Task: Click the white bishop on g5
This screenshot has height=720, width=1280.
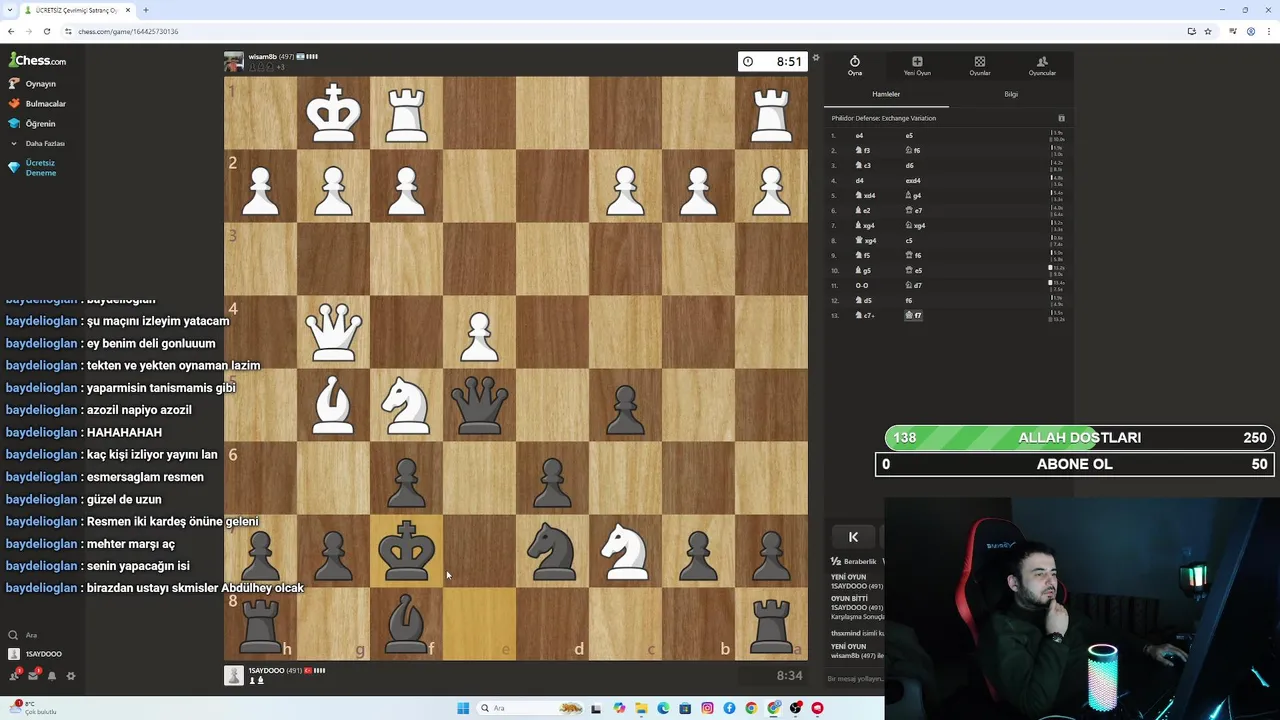Action: (x=333, y=405)
